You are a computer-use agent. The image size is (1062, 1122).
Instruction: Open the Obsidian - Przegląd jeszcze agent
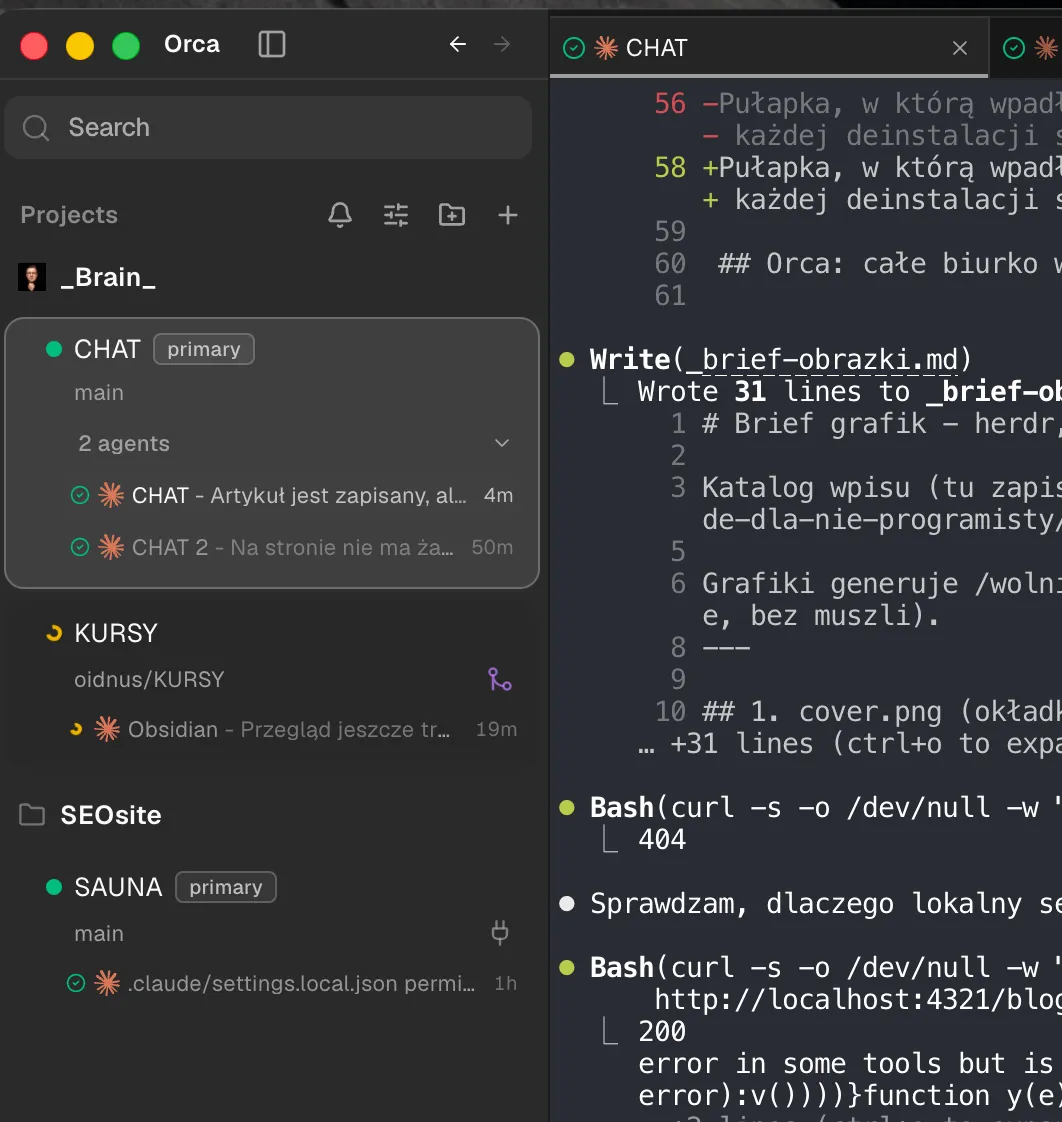293,729
